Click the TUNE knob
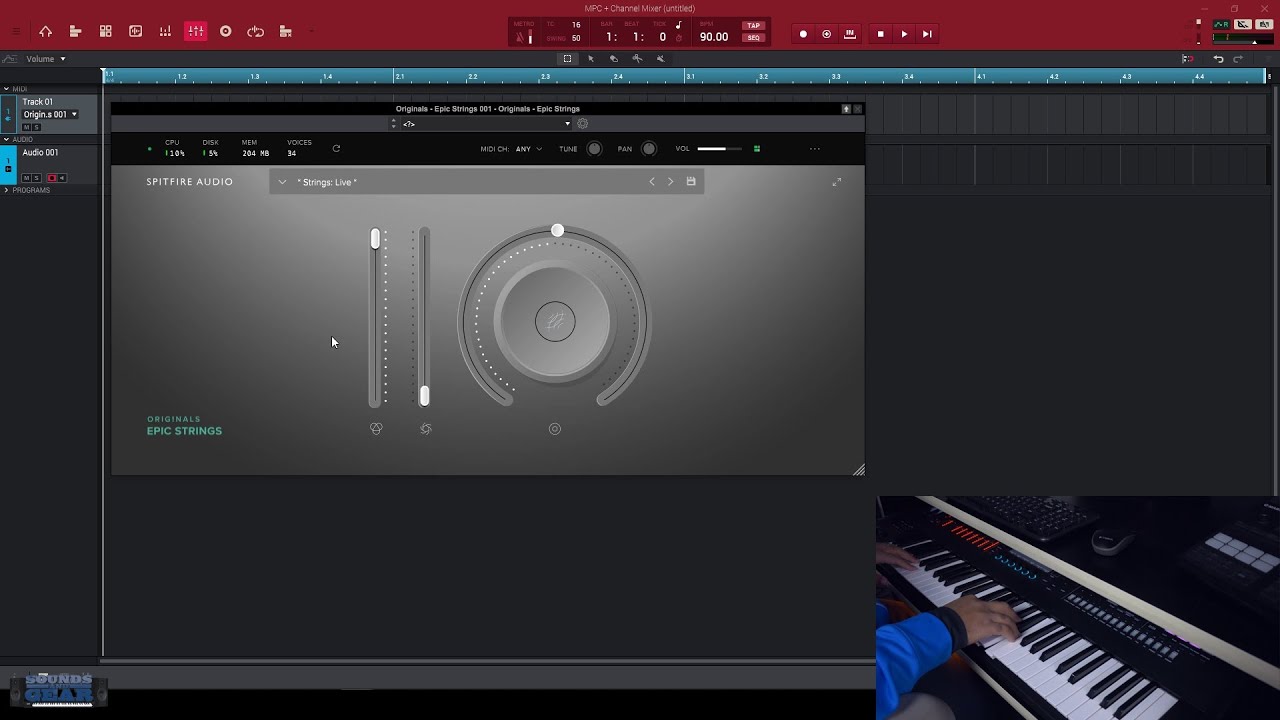Screen dimensions: 1280x720 coord(594,149)
